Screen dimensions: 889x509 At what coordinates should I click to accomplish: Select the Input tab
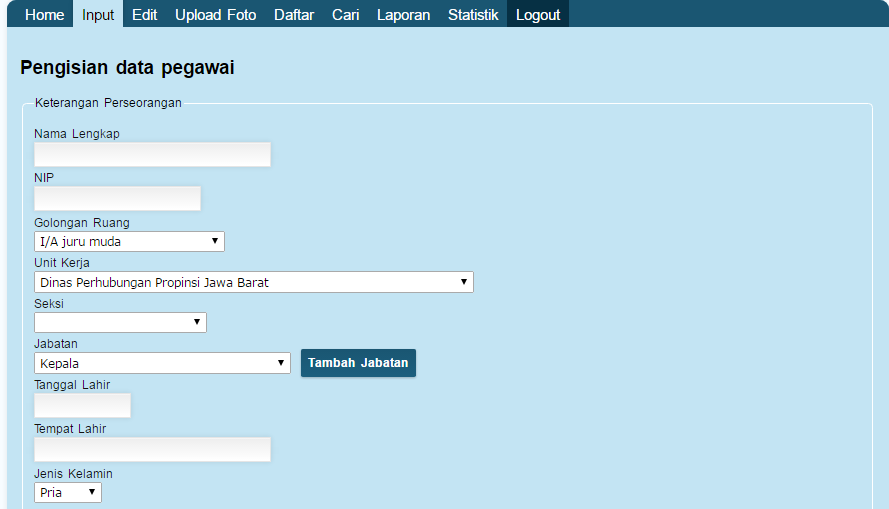[98, 14]
